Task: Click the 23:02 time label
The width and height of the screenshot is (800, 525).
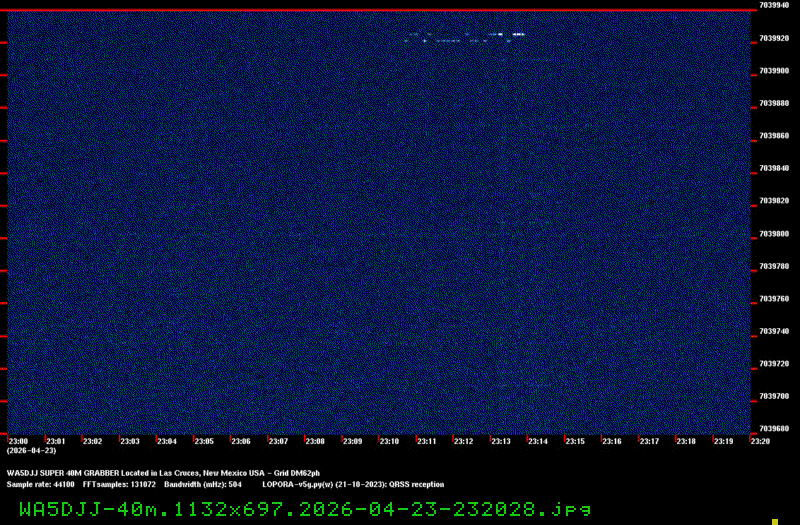Action: [x=92, y=441]
